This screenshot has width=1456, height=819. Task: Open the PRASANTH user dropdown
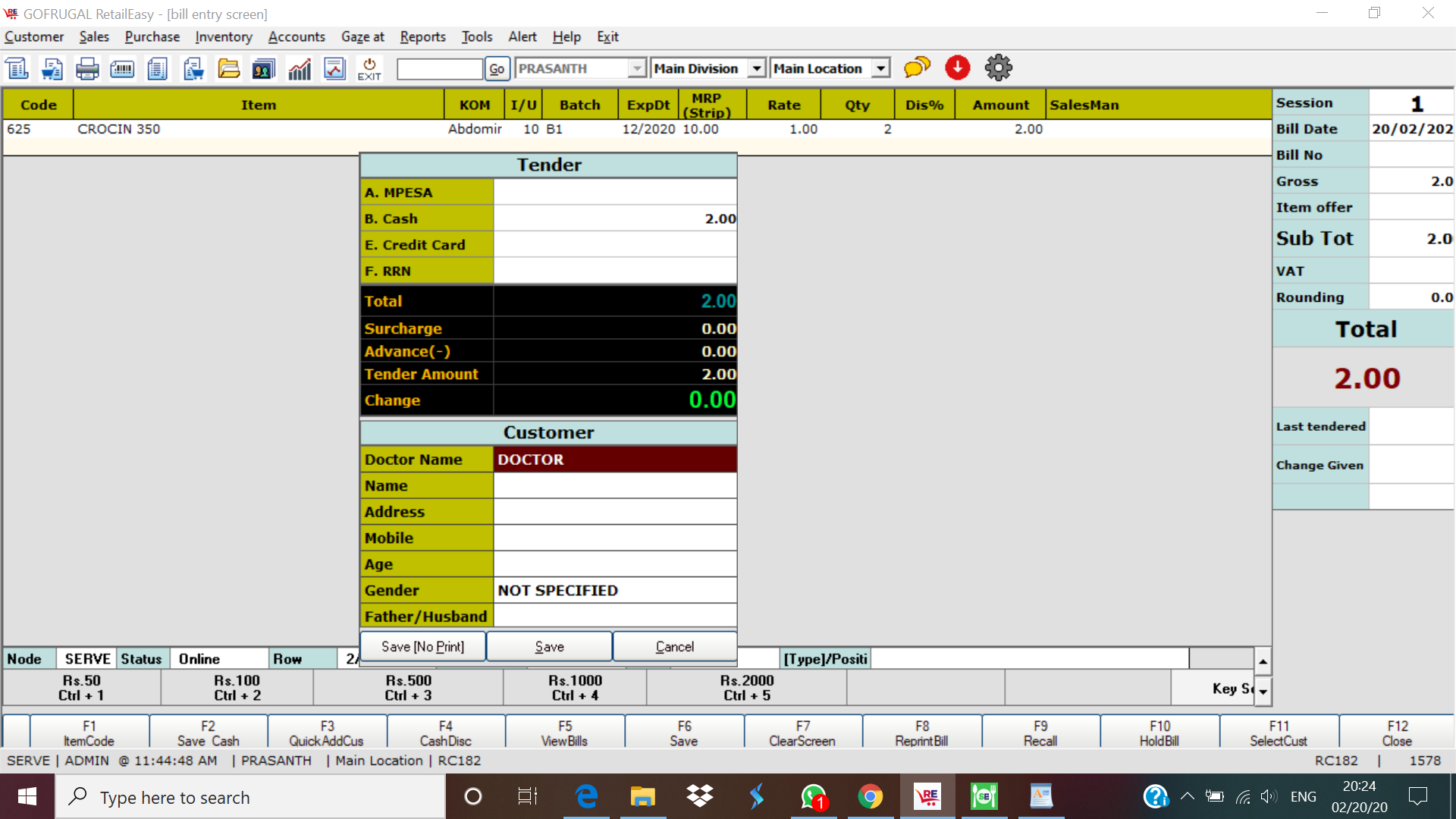click(637, 68)
